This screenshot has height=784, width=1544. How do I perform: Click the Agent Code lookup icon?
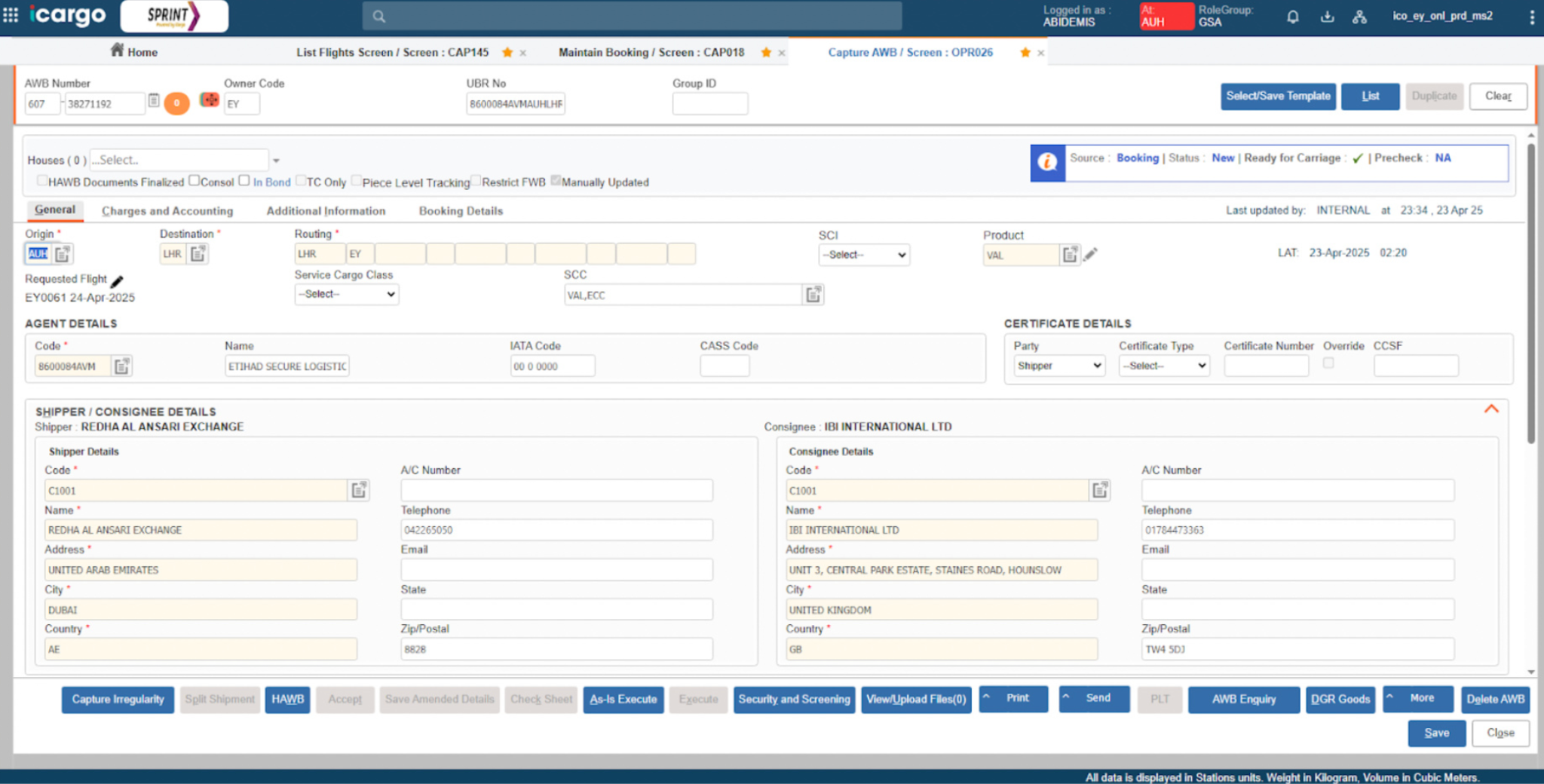pyautogui.click(x=121, y=366)
